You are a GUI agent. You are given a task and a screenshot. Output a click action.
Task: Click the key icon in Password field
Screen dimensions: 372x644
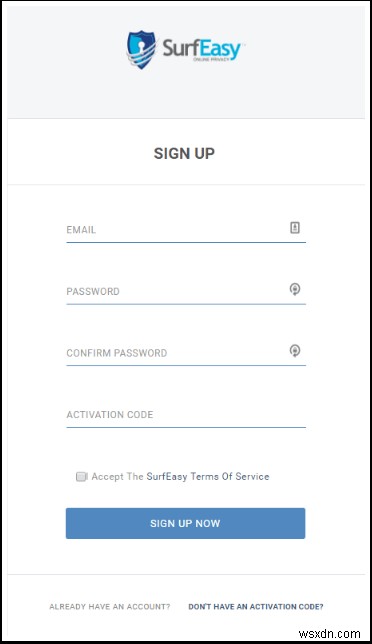295,289
